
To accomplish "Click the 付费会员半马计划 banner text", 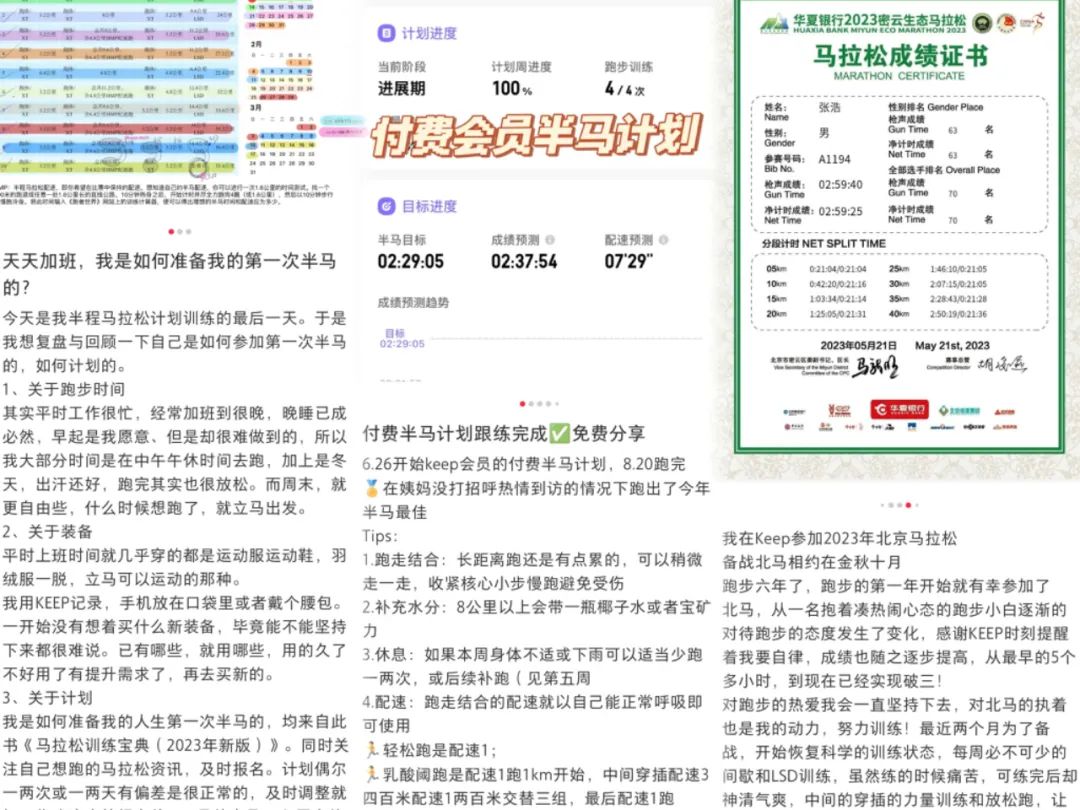I will point(535,138).
